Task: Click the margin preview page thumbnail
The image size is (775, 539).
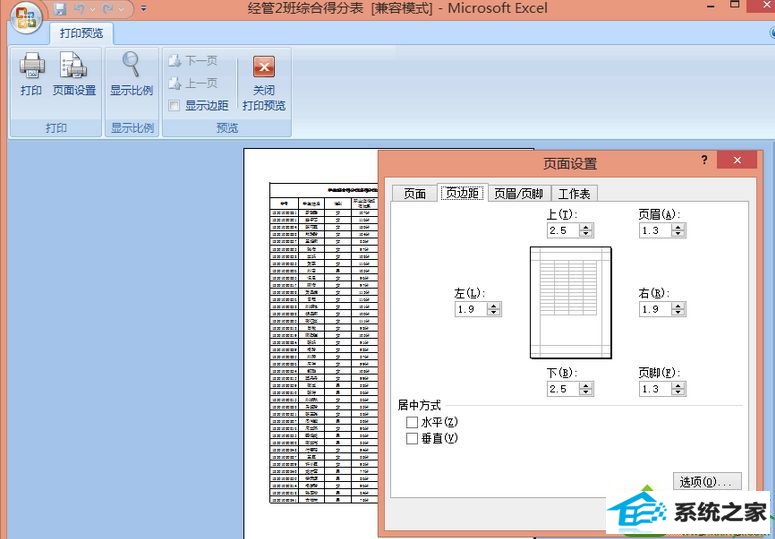Action: pyautogui.click(x=570, y=302)
